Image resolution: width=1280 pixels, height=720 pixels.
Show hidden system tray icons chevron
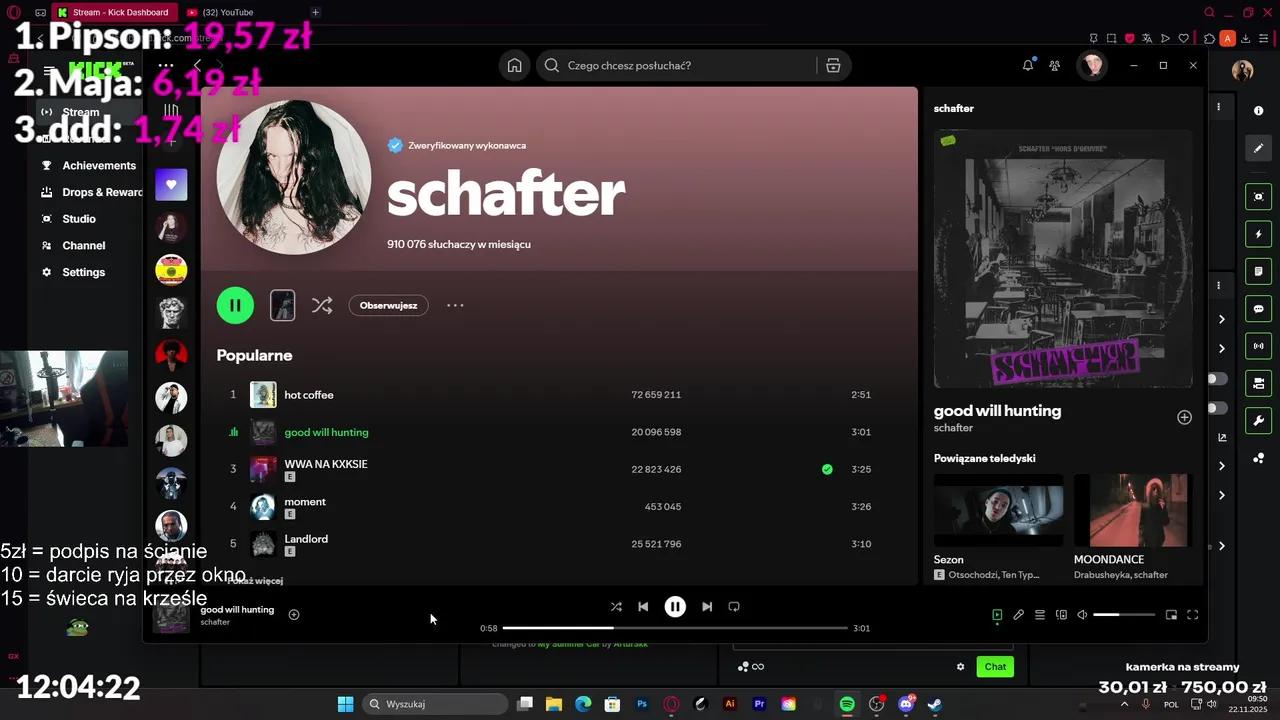(1124, 704)
